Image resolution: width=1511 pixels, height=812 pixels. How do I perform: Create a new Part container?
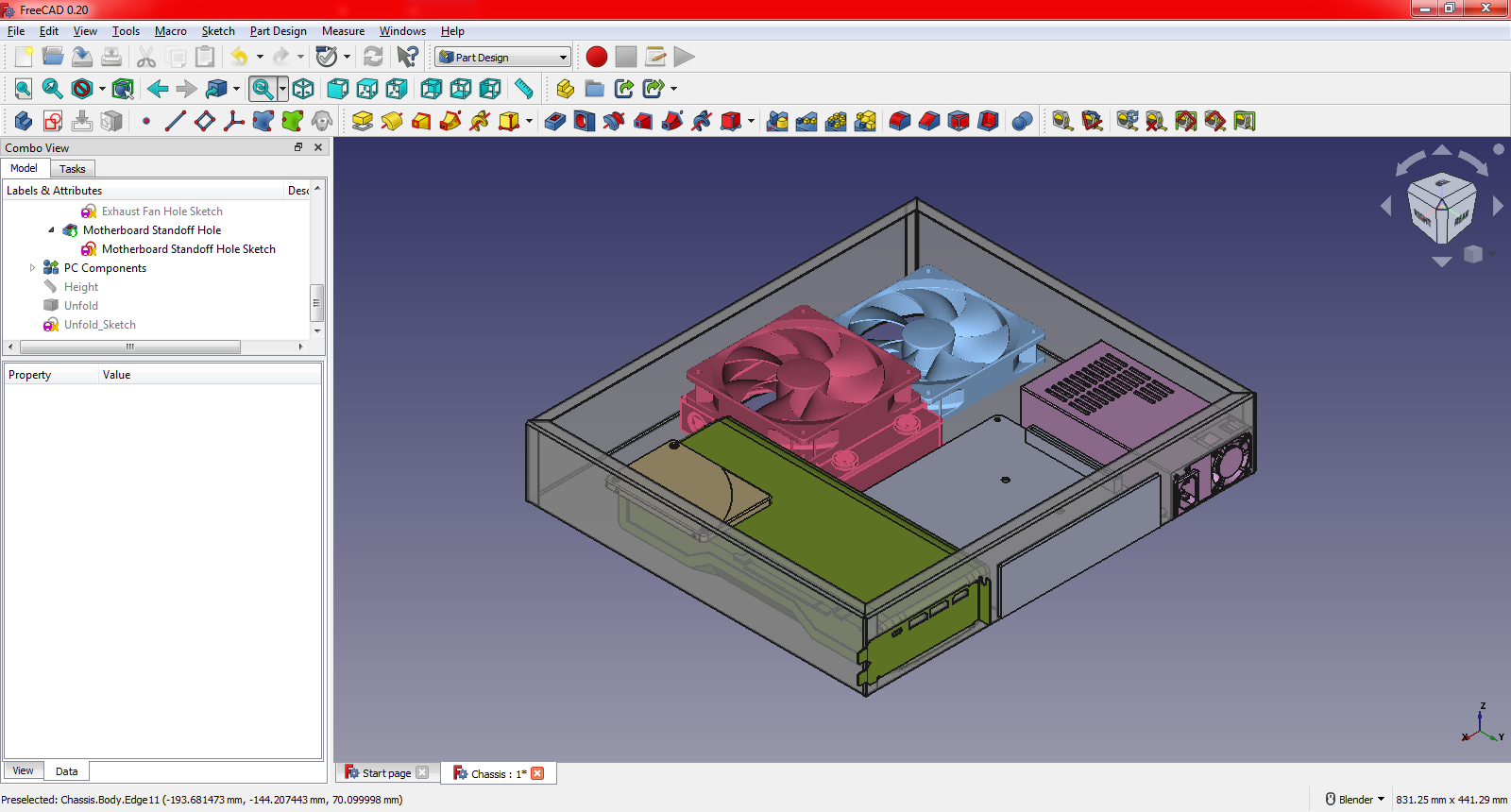pyautogui.click(x=565, y=89)
